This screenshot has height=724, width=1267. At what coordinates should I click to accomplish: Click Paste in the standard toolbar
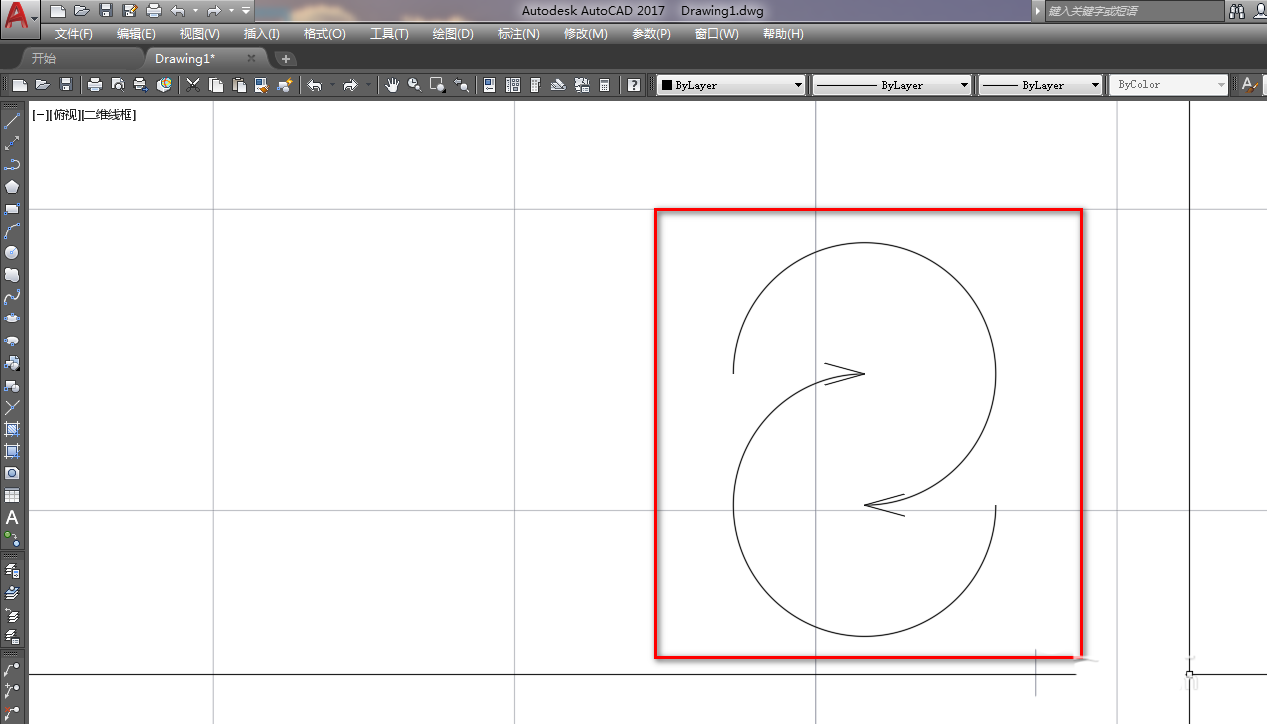[x=239, y=85]
